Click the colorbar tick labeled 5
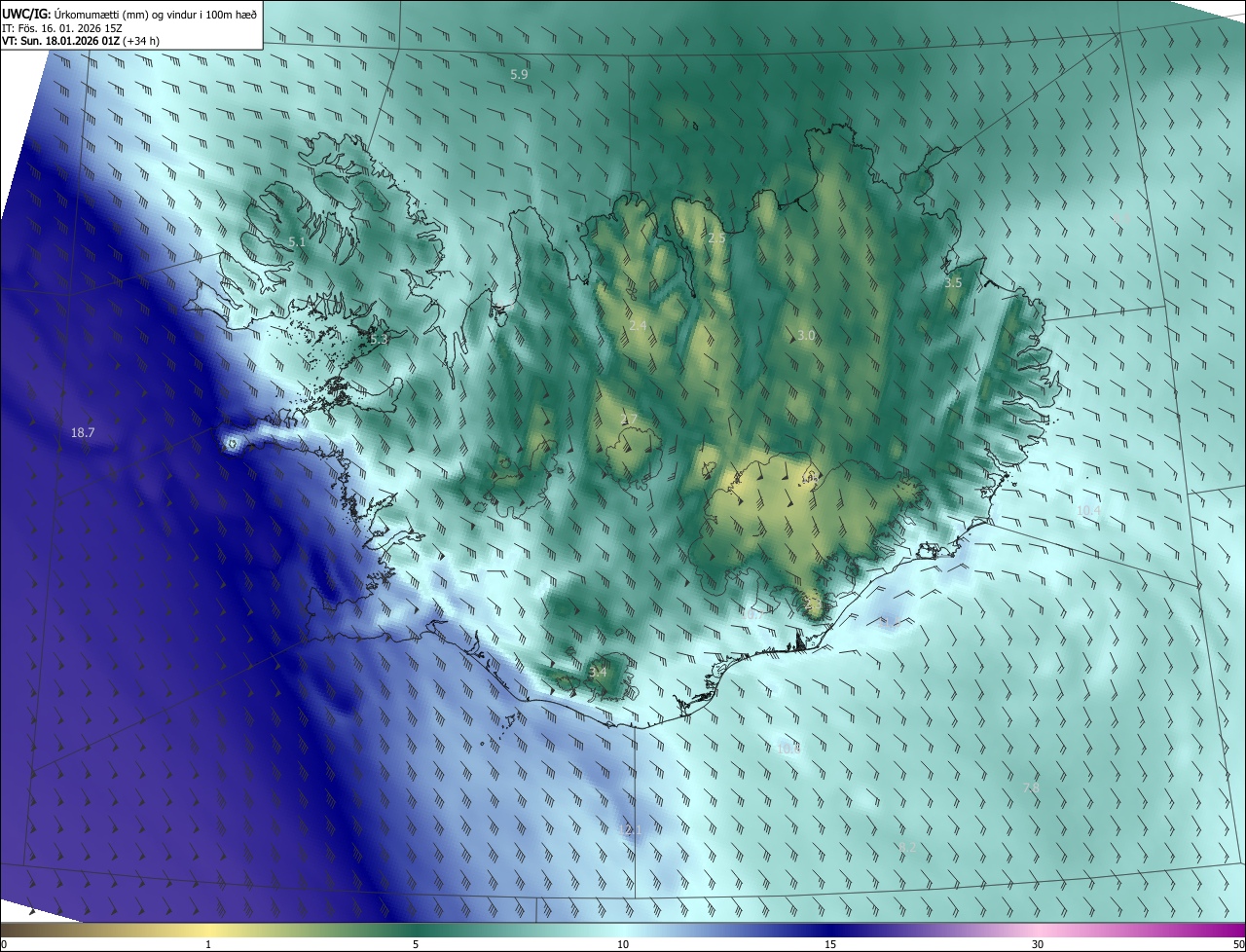The width and height of the screenshot is (1246, 952). (416, 944)
